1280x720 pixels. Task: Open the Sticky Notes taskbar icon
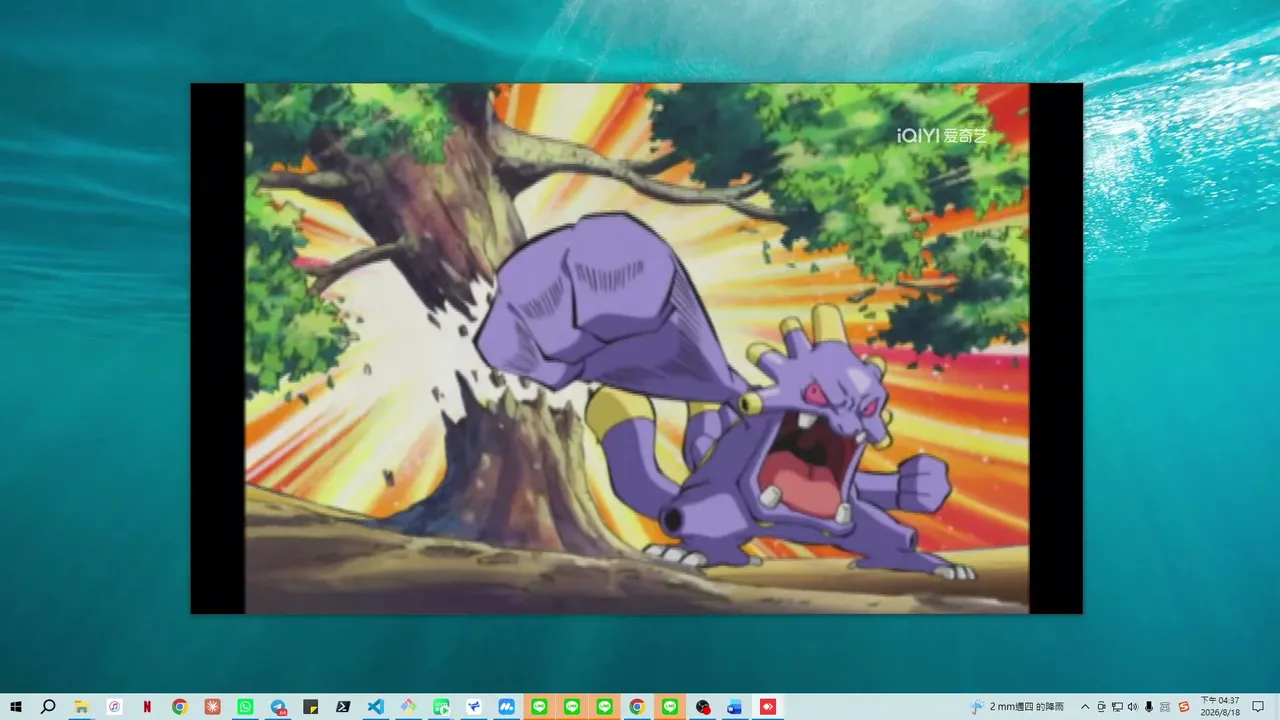coord(310,706)
